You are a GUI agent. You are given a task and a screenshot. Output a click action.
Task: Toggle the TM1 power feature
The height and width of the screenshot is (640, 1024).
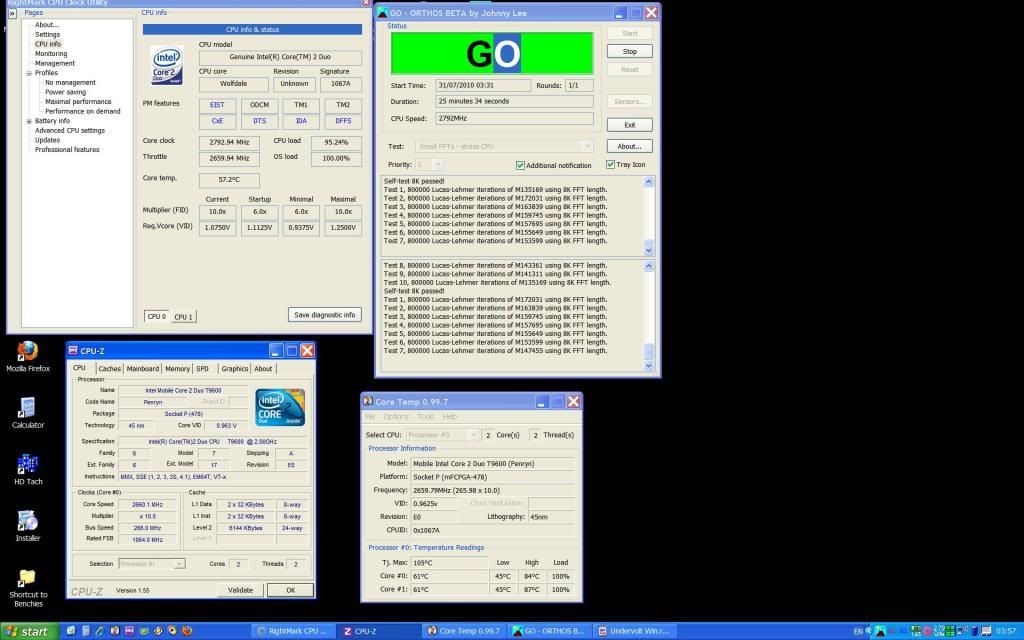click(x=300, y=105)
